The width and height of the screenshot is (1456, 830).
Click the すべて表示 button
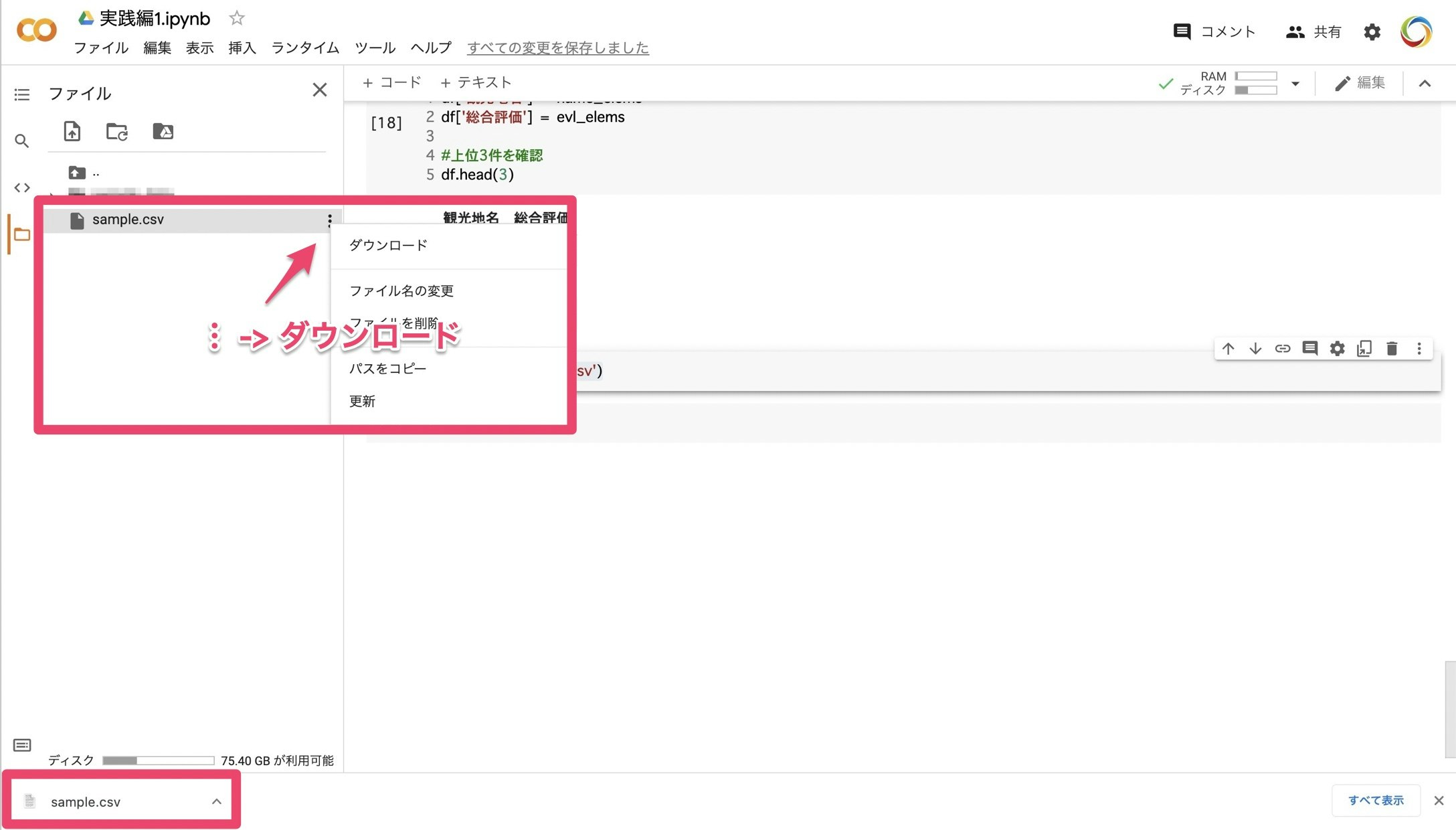coord(1376,801)
